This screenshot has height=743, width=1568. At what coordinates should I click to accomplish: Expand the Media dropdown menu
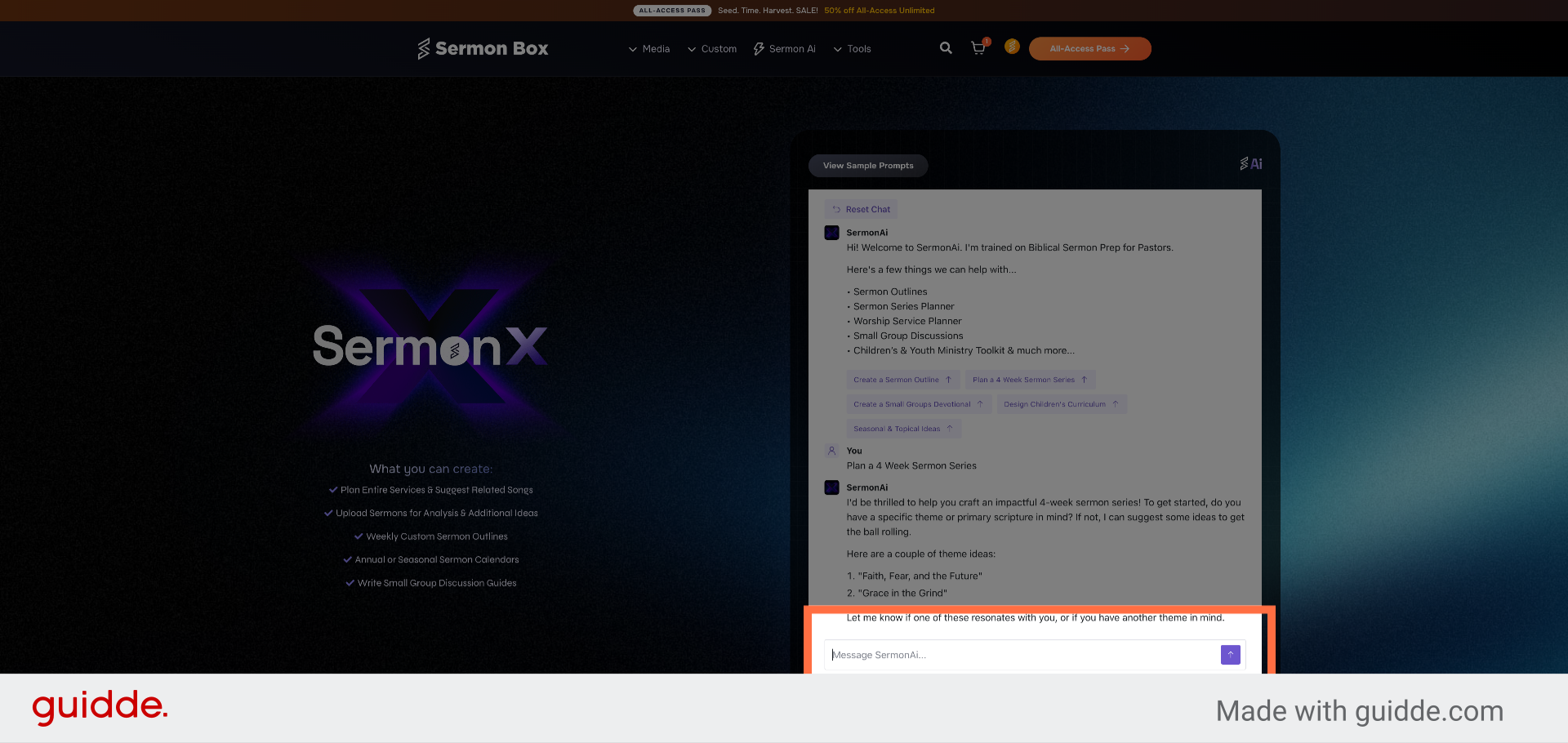coord(649,49)
